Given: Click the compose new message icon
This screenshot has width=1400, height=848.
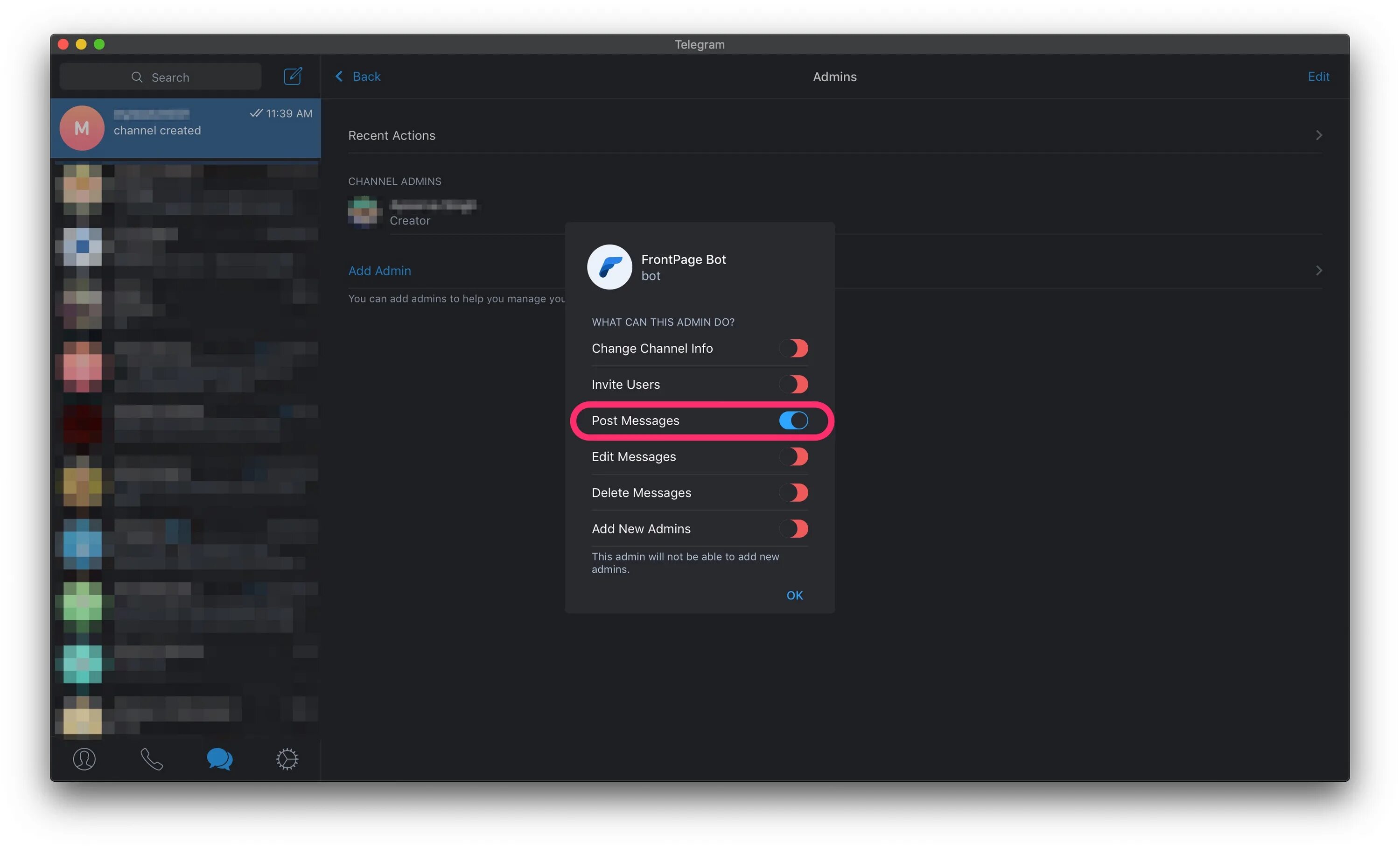Looking at the screenshot, I should (293, 76).
